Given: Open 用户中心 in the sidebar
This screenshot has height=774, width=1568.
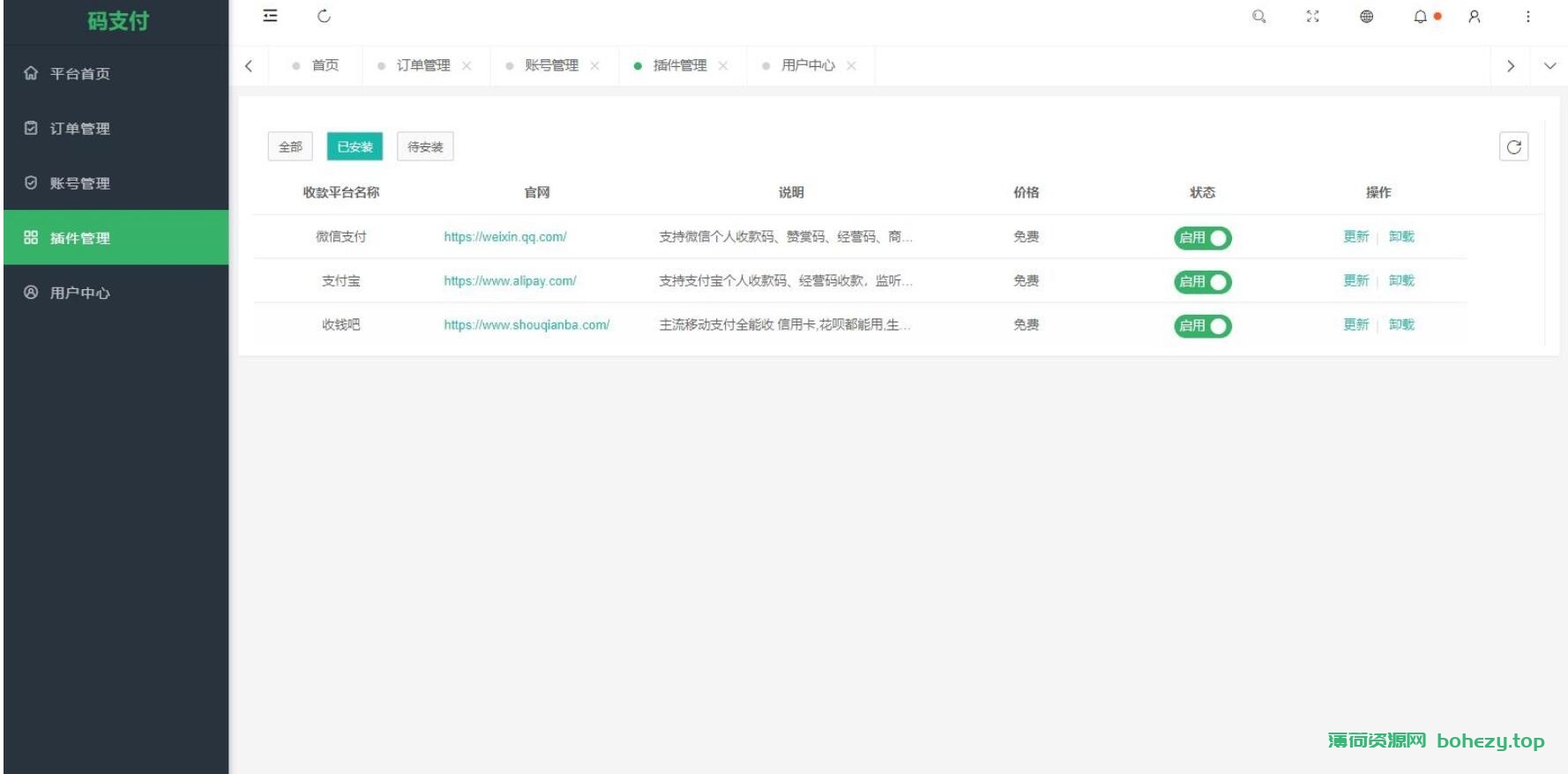Looking at the screenshot, I should point(116,292).
